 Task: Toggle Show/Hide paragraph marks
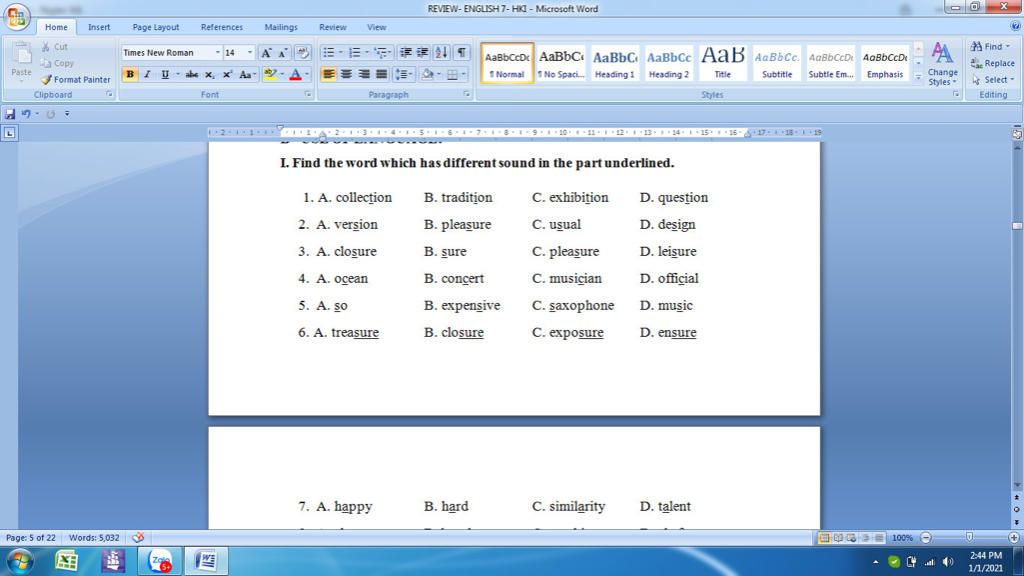point(461,53)
